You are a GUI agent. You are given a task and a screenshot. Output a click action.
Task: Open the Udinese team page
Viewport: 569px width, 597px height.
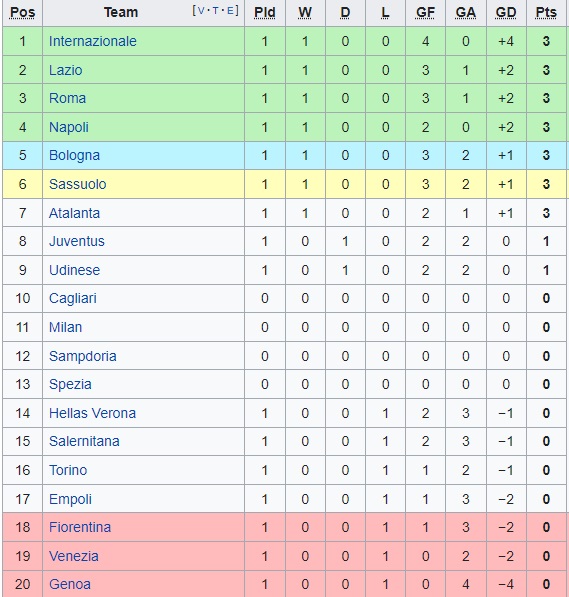pos(74,270)
